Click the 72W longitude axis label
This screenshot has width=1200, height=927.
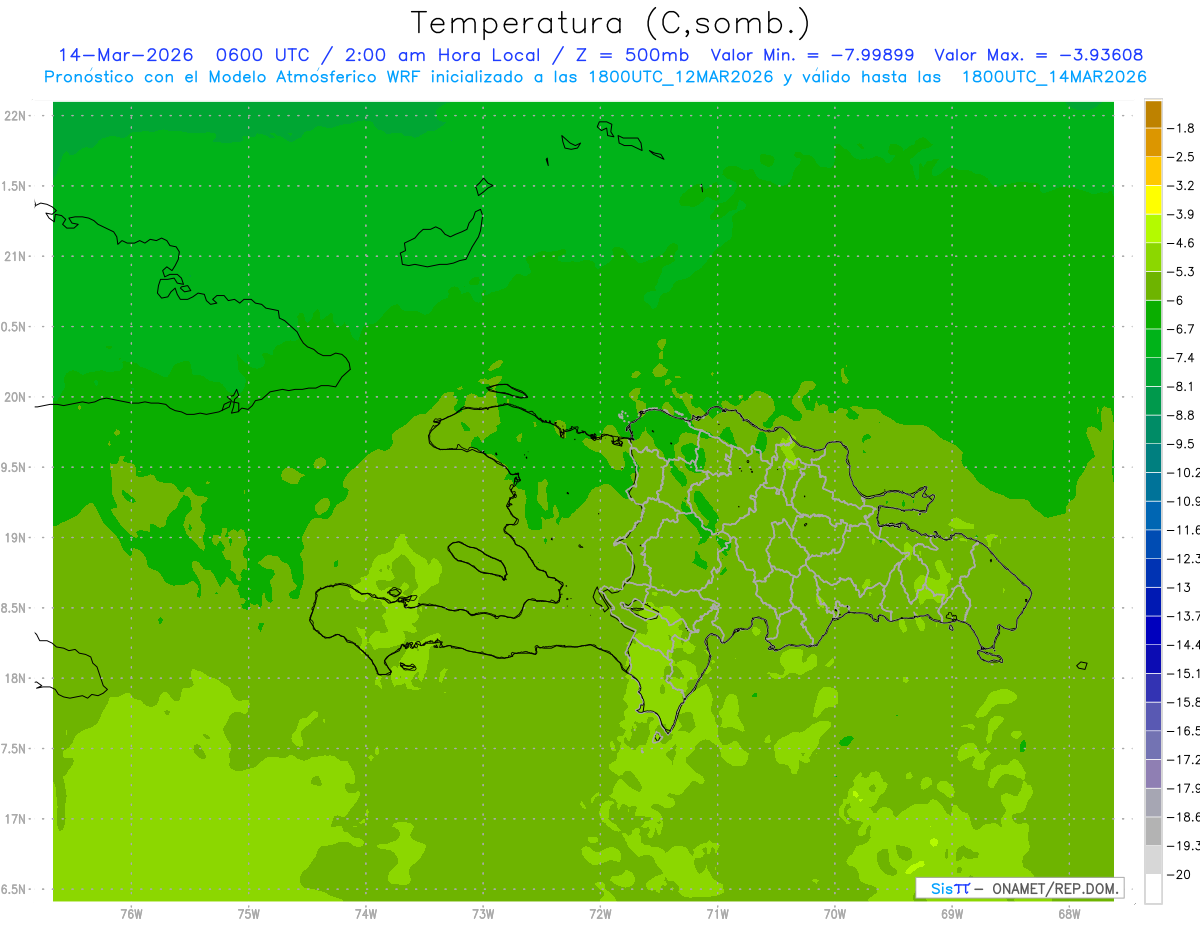click(x=600, y=913)
